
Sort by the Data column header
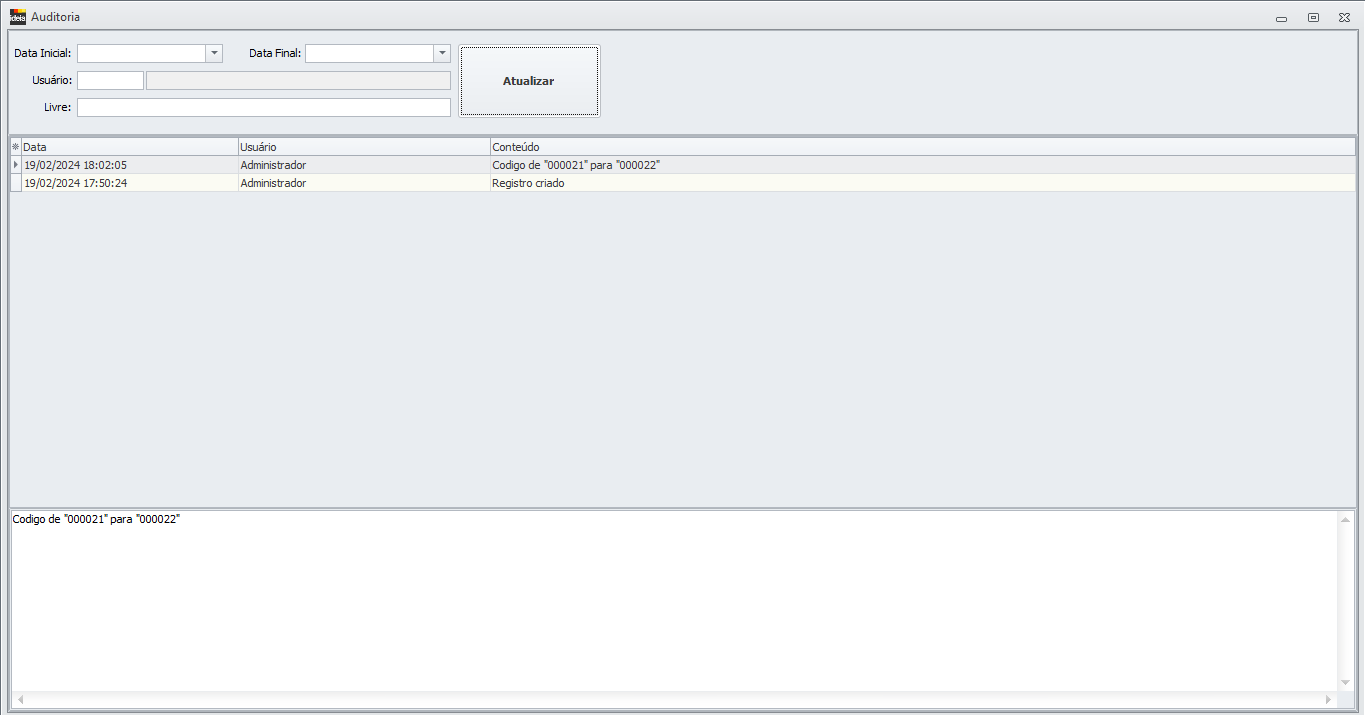[x=129, y=147]
